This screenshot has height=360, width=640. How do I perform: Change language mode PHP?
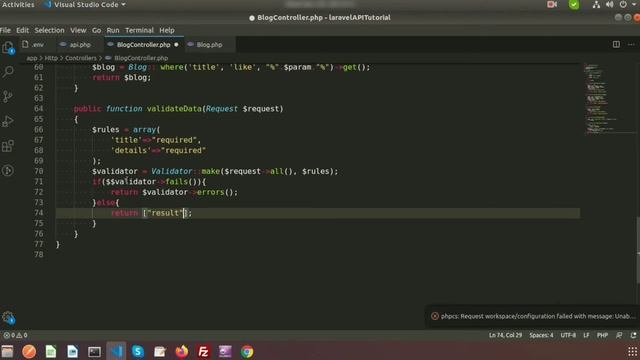pyautogui.click(x=602, y=335)
